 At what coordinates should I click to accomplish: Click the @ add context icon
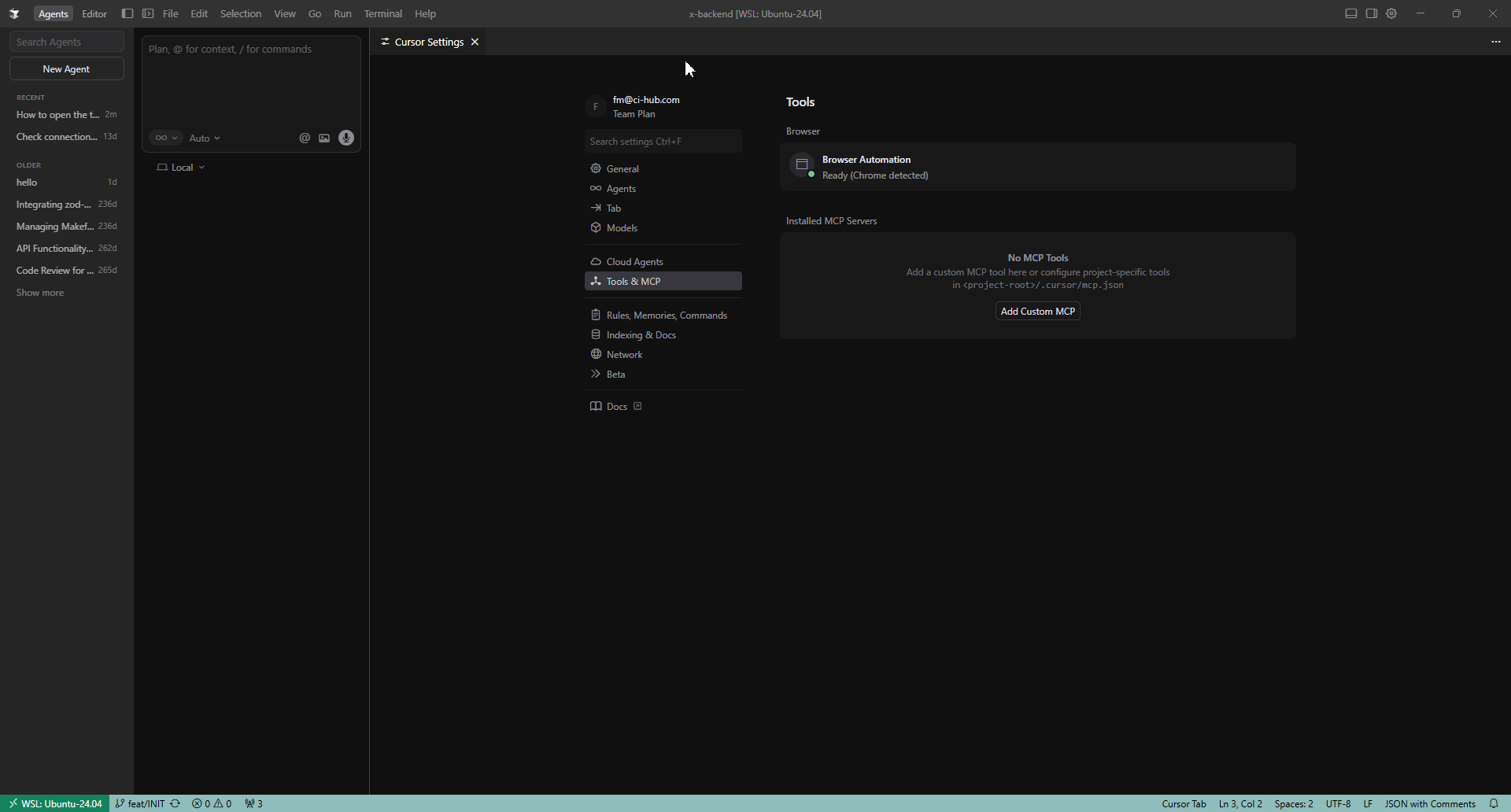click(x=305, y=138)
